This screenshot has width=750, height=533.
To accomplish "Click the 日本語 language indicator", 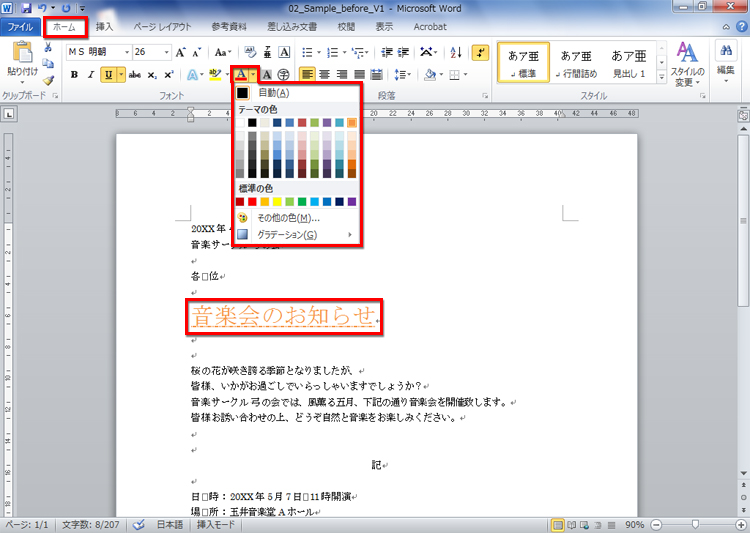I will point(170,525).
